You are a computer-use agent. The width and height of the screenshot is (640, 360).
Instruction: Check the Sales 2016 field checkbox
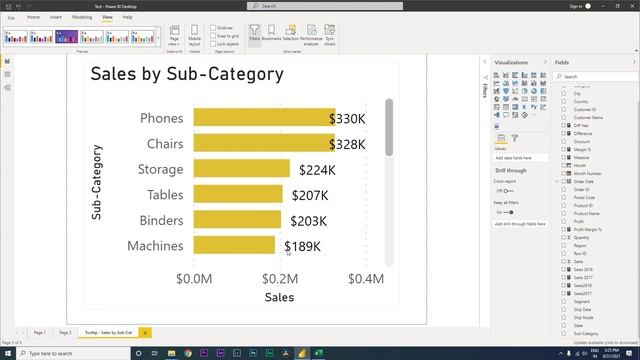pyautogui.click(x=564, y=269)
